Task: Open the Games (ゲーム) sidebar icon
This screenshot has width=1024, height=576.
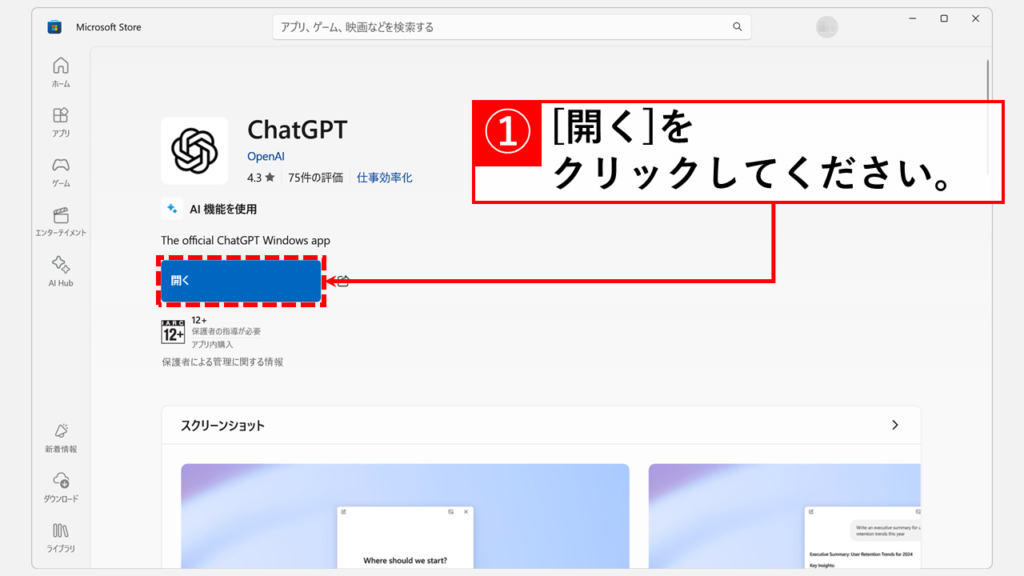Action: (x=61, y=171)
